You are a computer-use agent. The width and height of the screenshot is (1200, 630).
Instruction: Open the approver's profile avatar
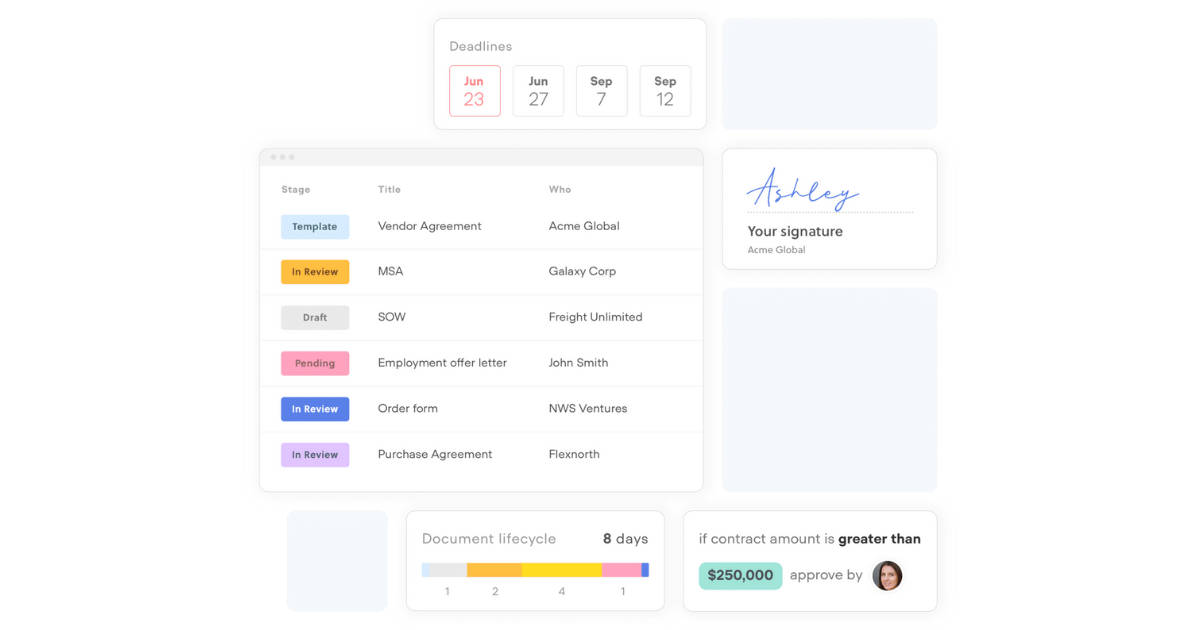click(887, 576)
